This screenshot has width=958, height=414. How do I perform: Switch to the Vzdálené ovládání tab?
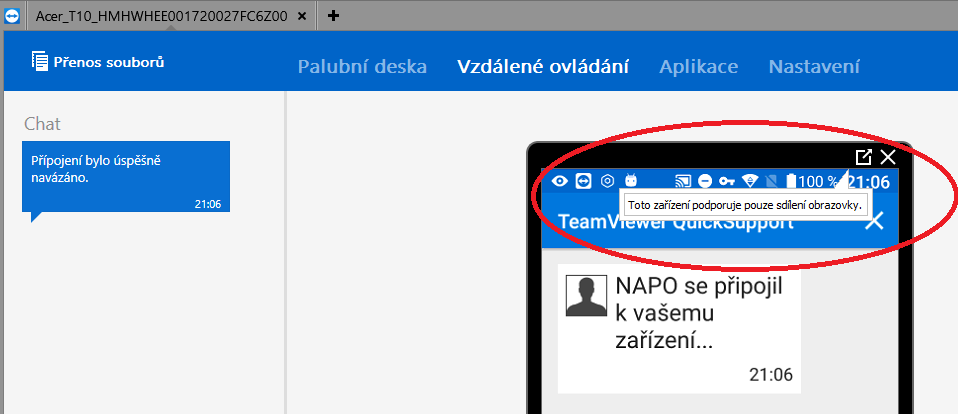click(542, 67)
